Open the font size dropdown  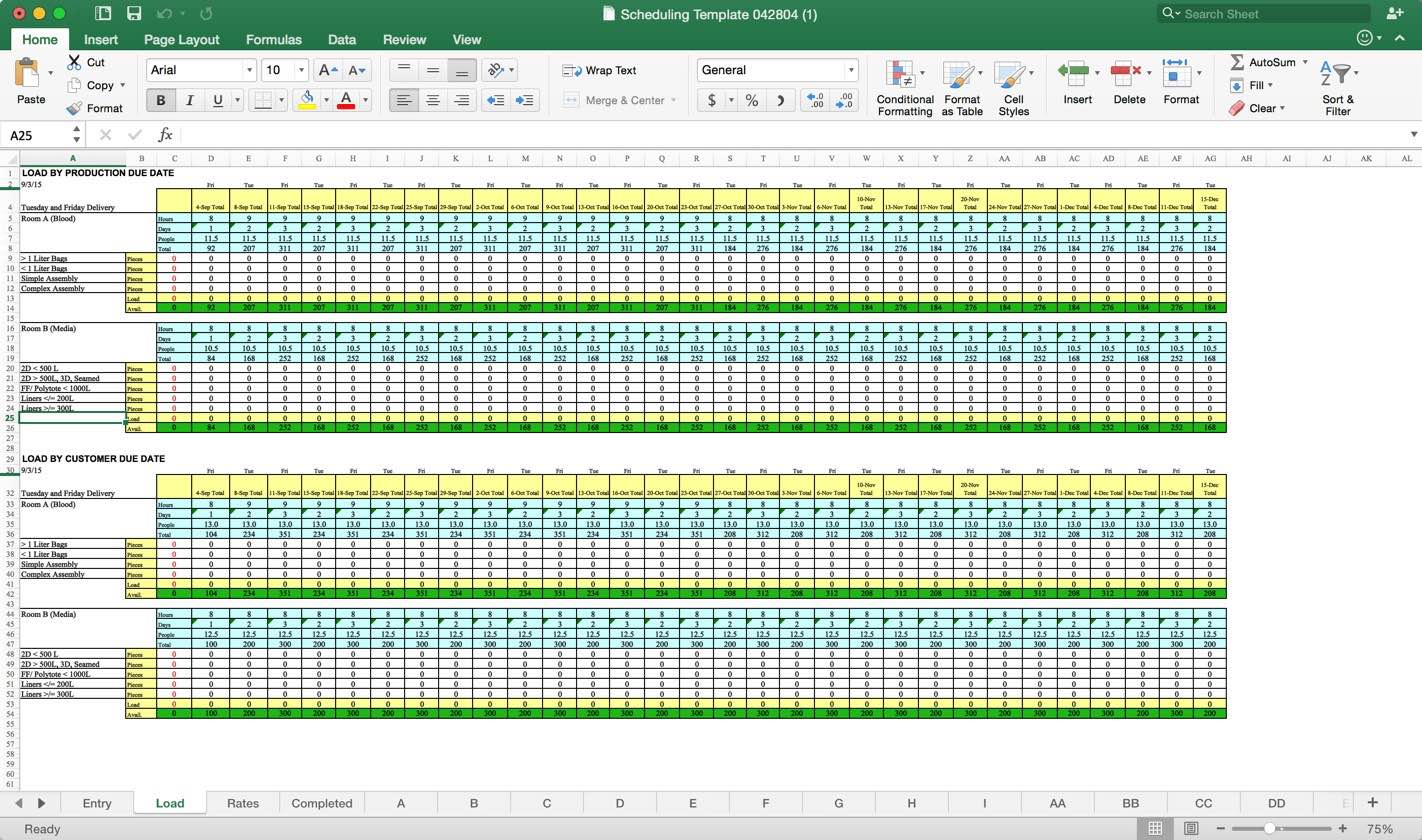300,70
